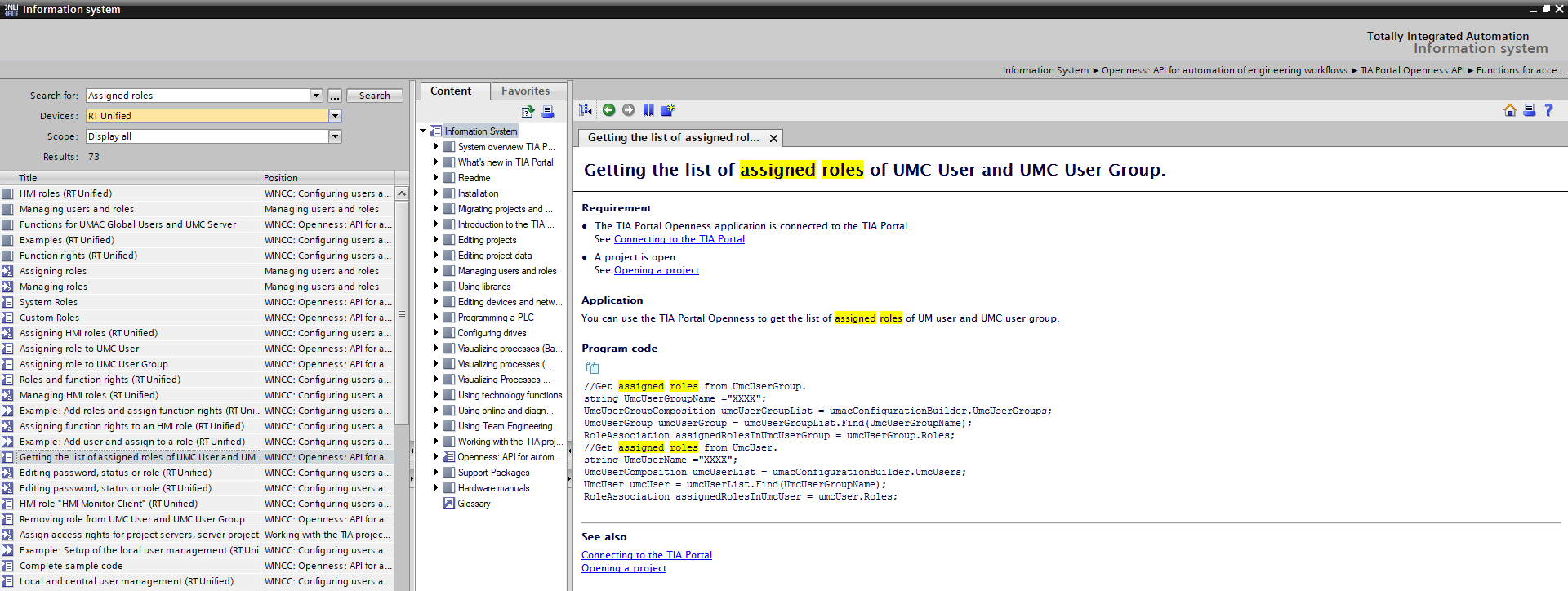This screenshot has height=591, width=1568.
Task: Open the Devices dropdown showing RT Unified
Action: (x=335, y=116)
